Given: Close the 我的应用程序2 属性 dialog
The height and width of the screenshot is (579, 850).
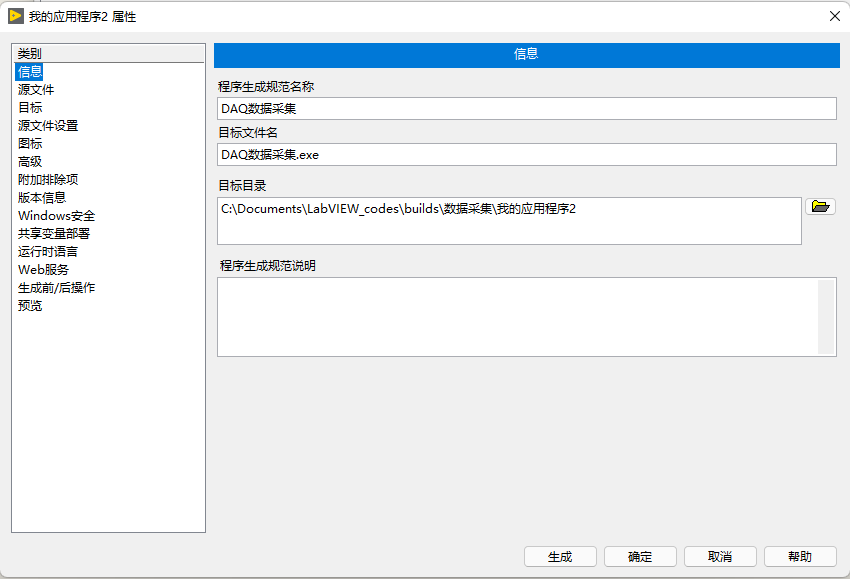Looking at the screenshot, I should pos(835,16).
